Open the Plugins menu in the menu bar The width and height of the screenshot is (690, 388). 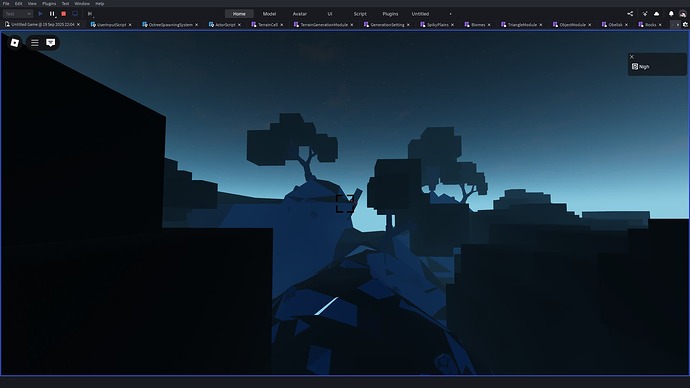[x=49, y=4]
